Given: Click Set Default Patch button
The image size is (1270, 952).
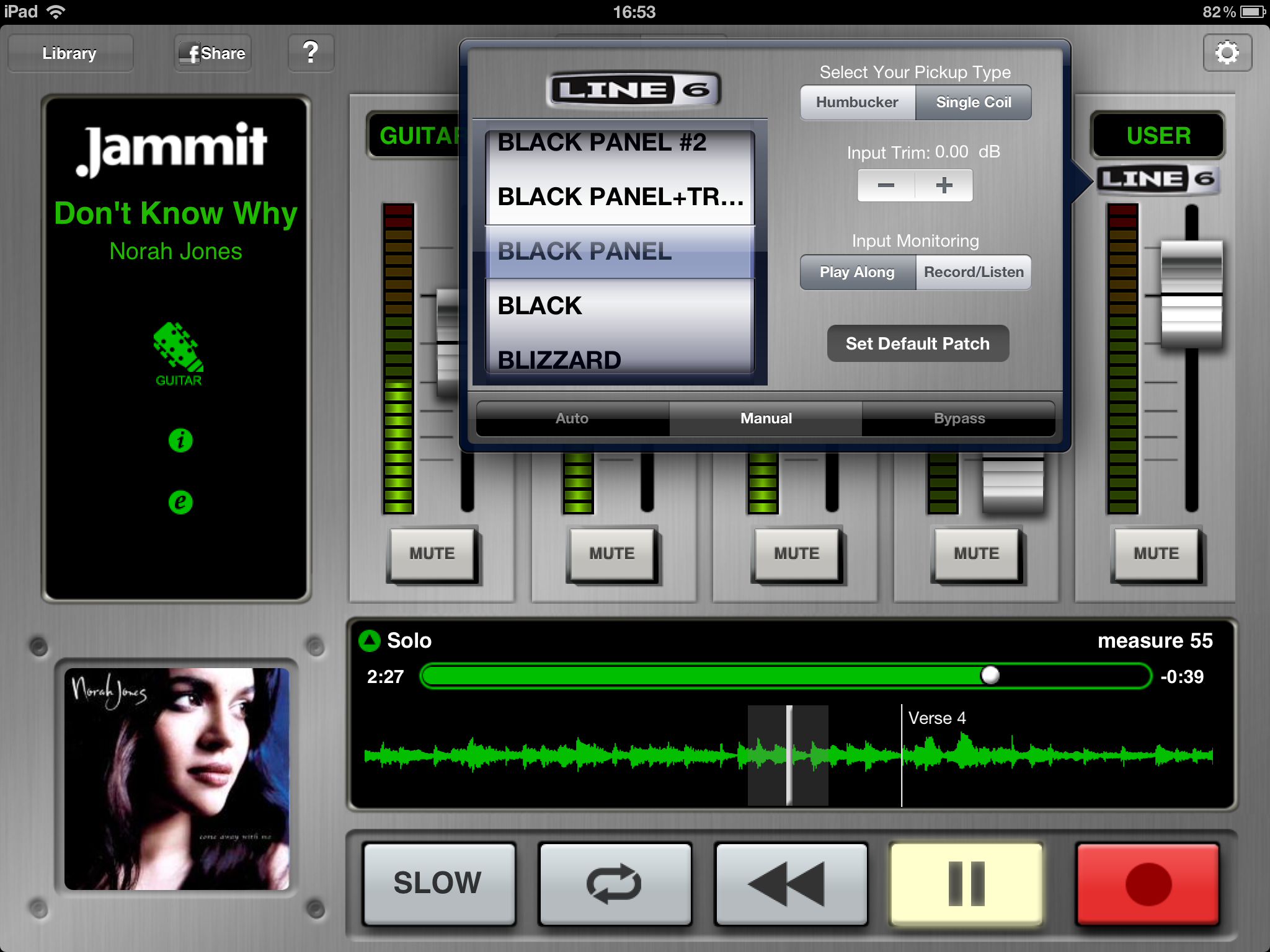Looking at the screenshot, I should tap(918, 343).
